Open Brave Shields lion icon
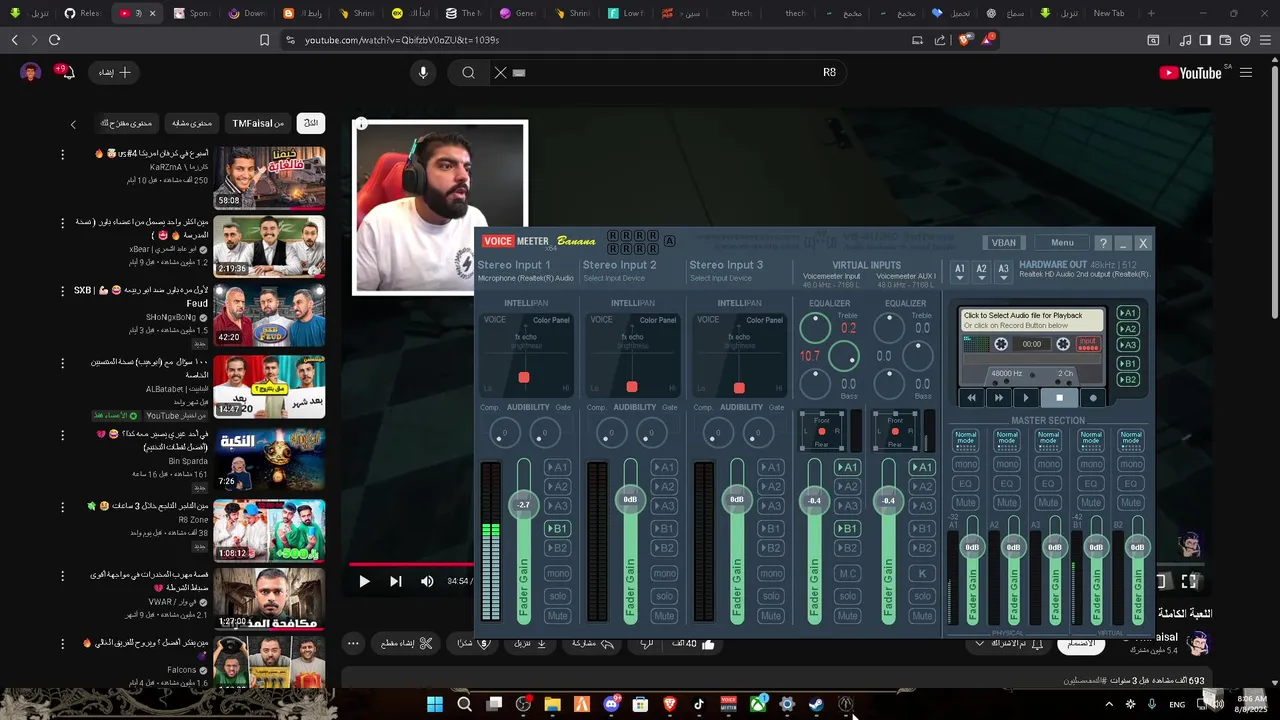 point(964,40)
